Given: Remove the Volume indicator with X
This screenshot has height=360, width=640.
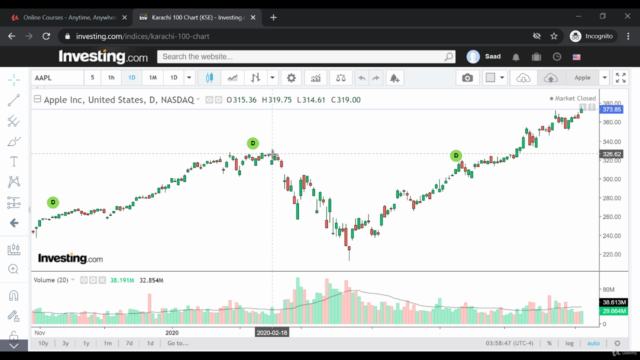Looking at the screenshot, I should (x=102, y=280).
